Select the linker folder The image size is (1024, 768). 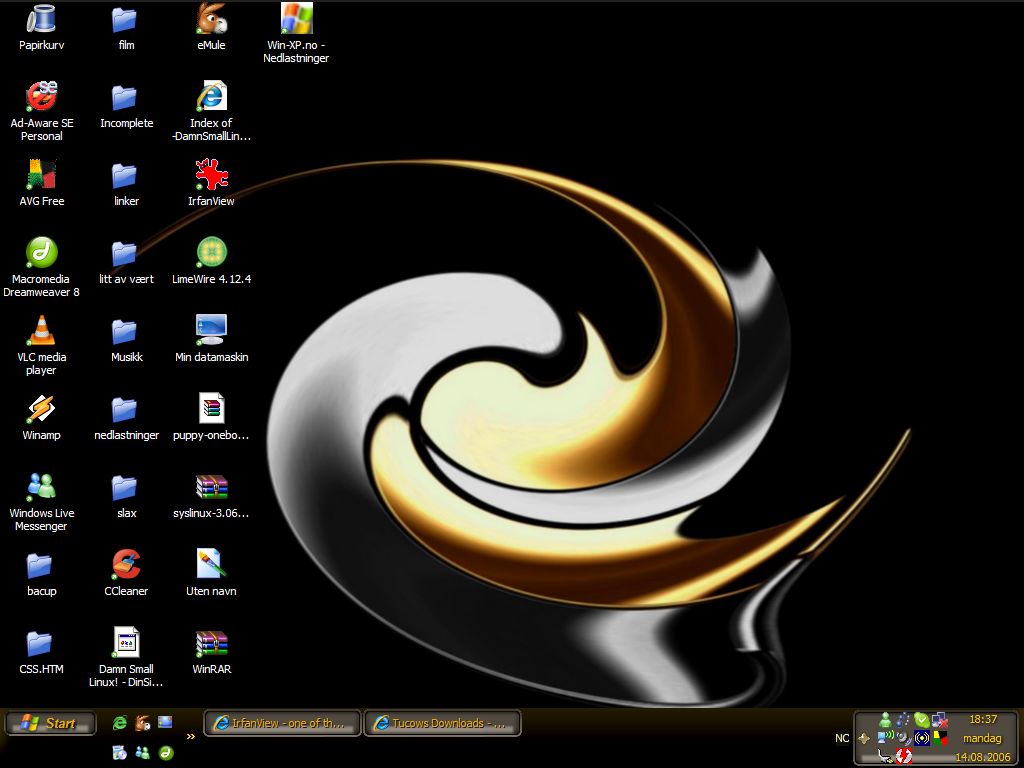tap(126, 183)
